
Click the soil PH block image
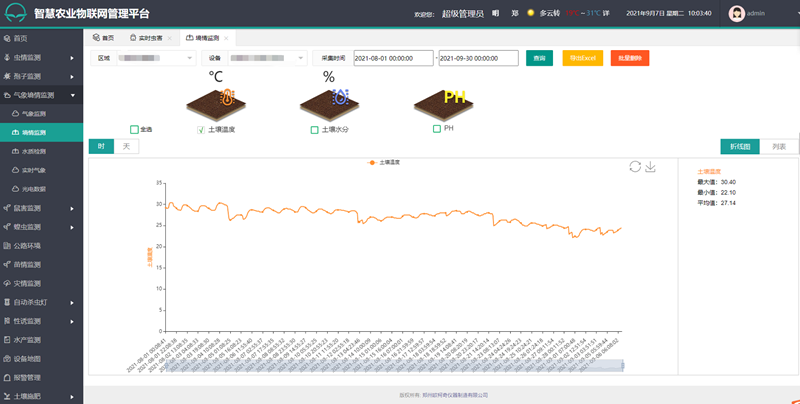pos(443,104)
